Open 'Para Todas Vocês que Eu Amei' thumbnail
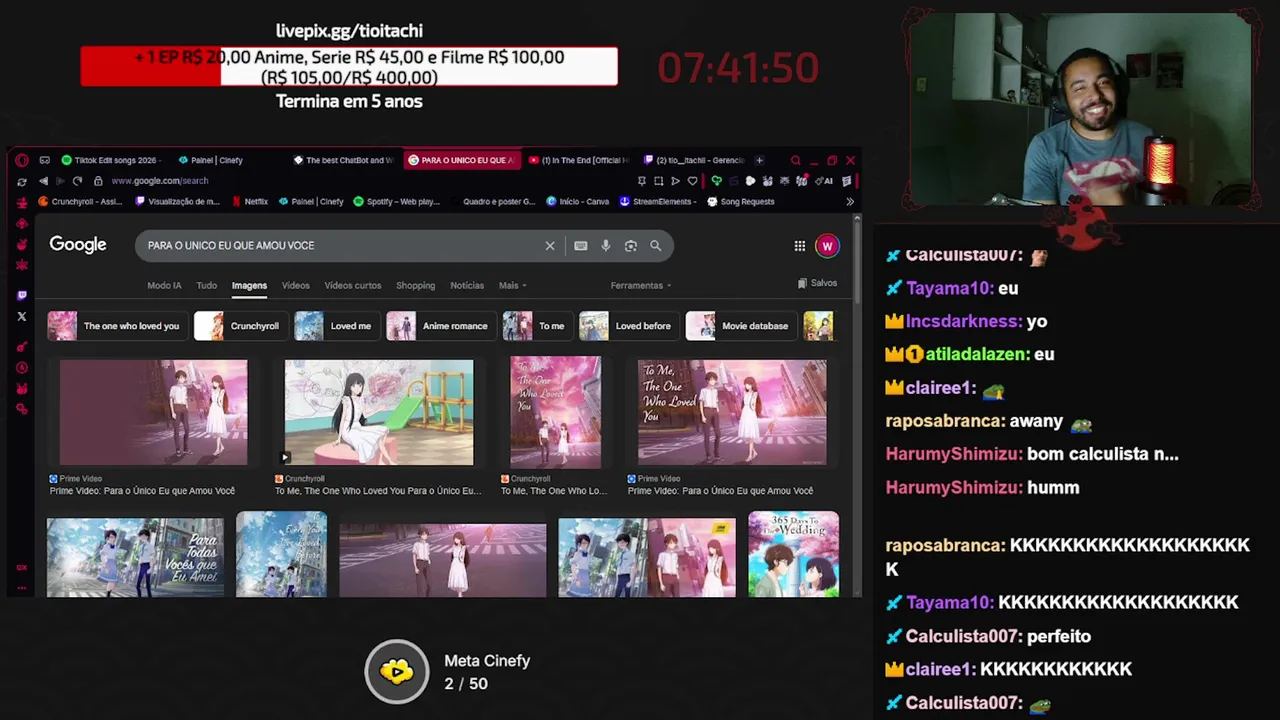 (x=135, y=557)
